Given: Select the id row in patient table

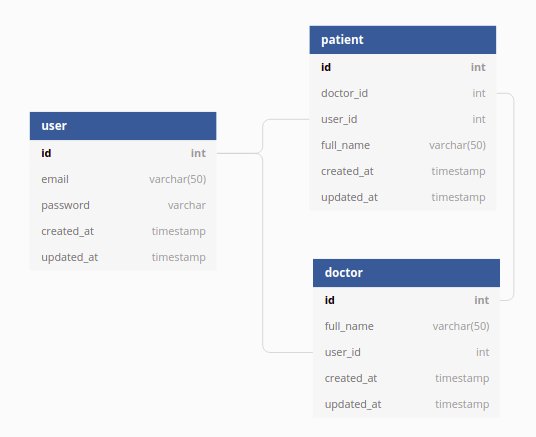Looking at the screenshot, I should 403,67.
